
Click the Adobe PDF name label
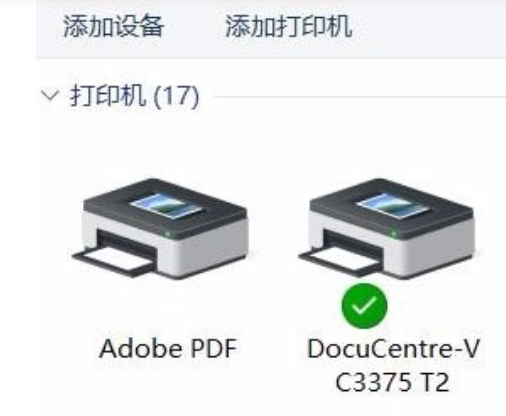coord(168,348)
